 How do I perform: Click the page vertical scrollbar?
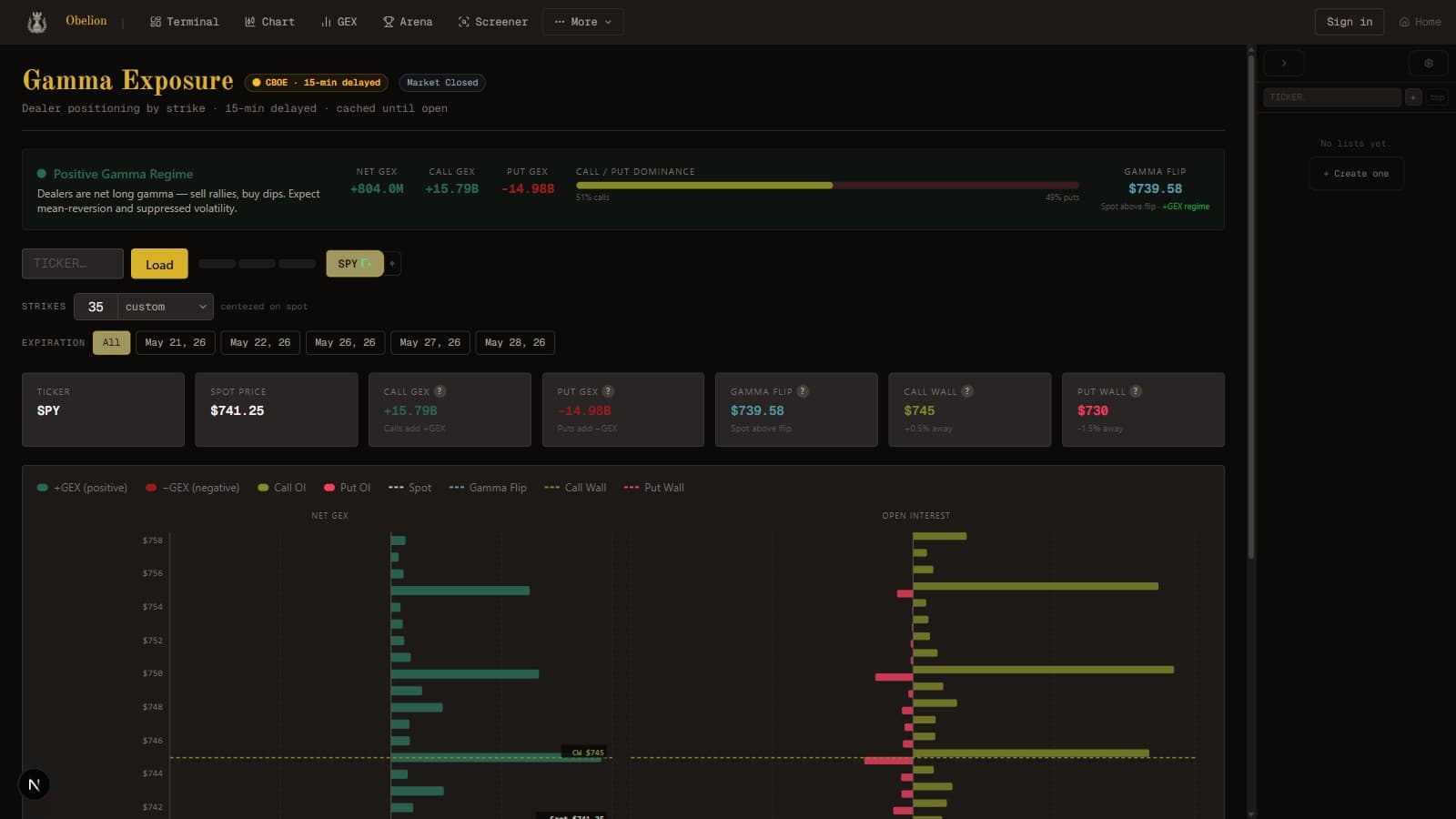tap(1251, 309)
